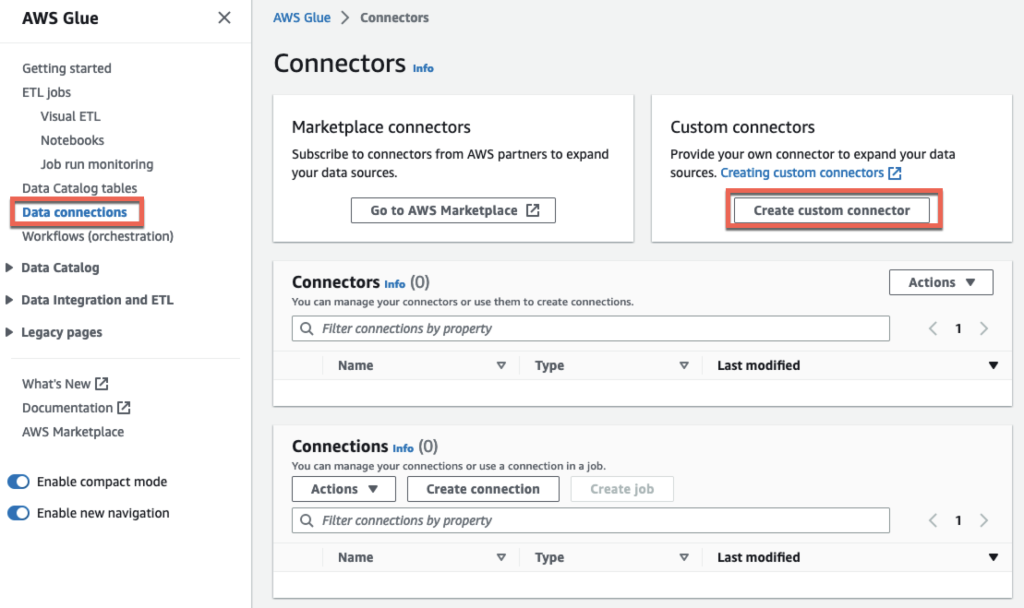
Task: Select Visual ETL in the sidebar
Action: tap(70, 116)
